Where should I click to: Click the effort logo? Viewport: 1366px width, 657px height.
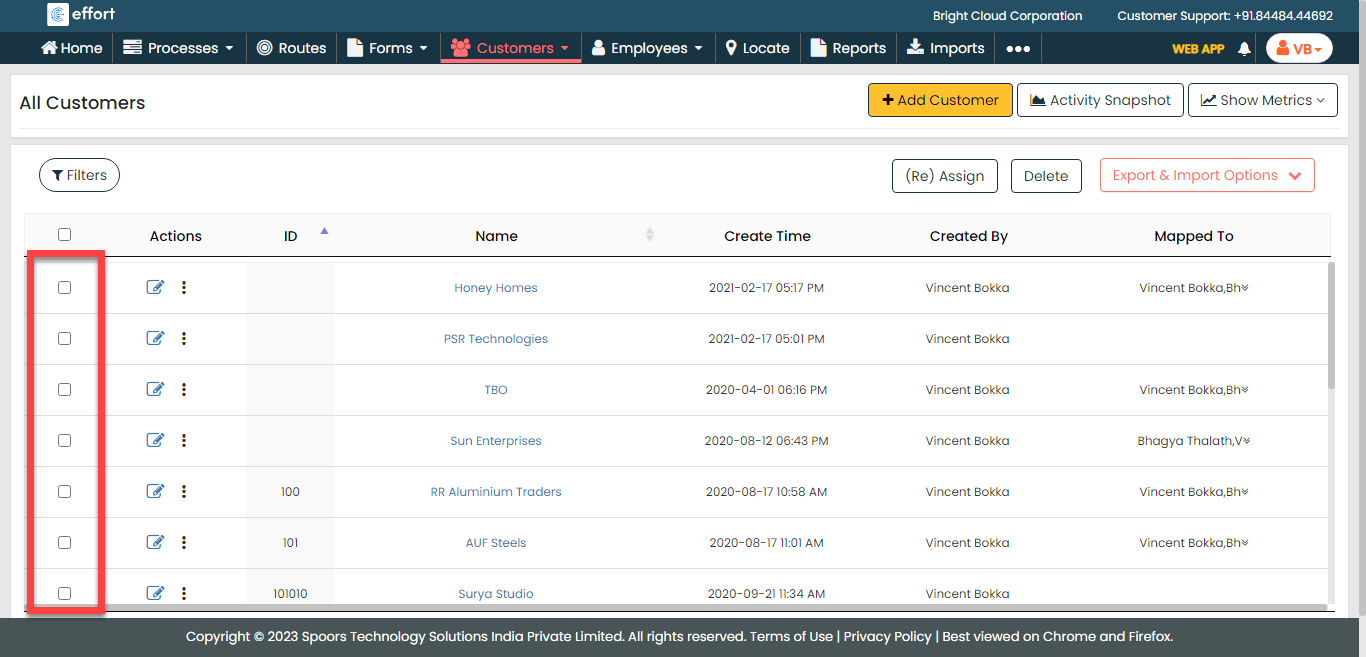(x=83, y=15)
